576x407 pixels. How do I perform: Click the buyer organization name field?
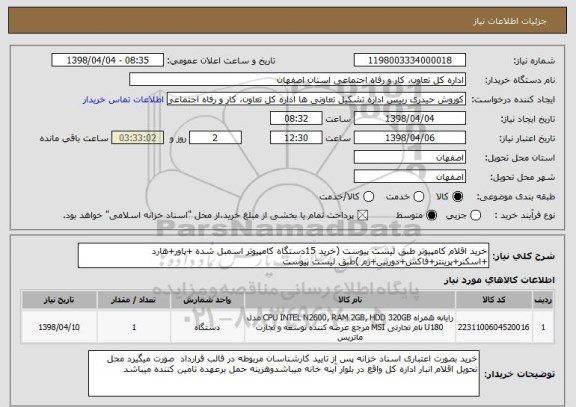[x=298, y=80]
